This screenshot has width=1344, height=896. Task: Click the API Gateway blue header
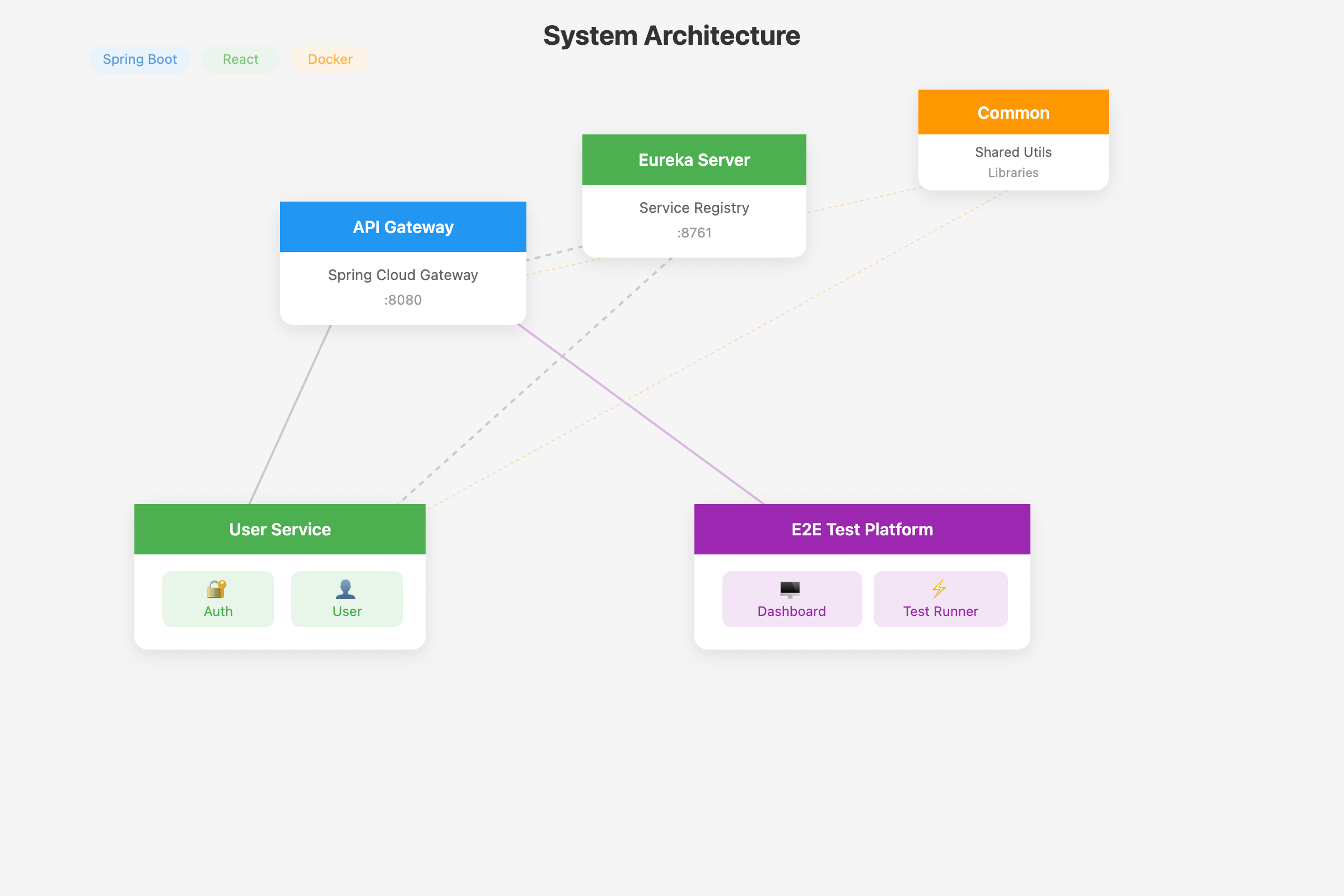[x=403, y=227]
